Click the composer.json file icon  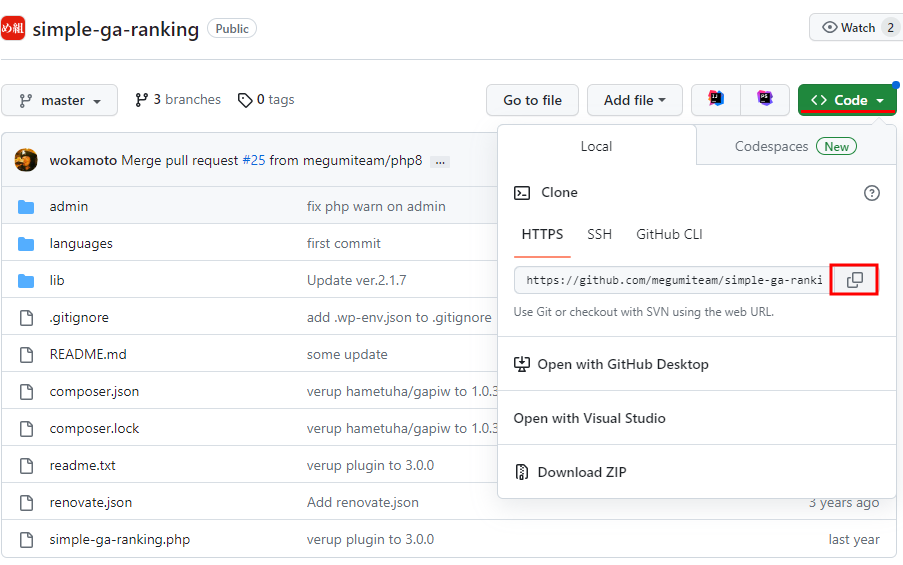coord(26,392)
